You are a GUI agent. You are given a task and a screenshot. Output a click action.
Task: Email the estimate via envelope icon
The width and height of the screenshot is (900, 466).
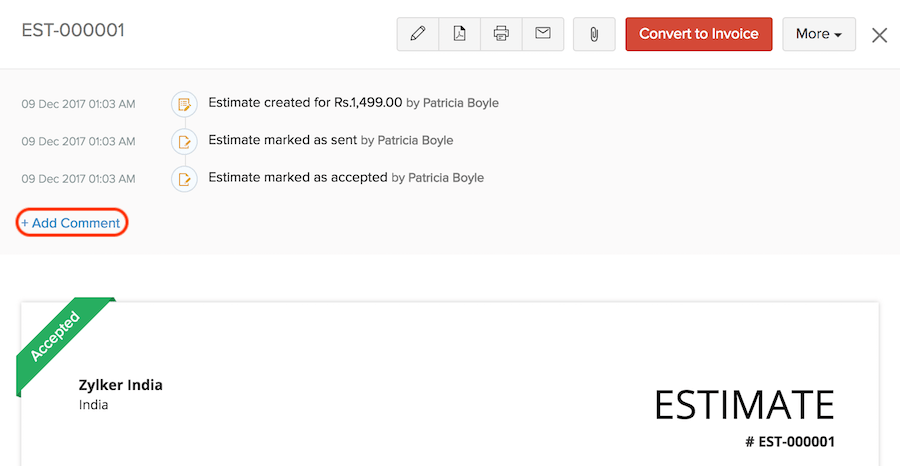[x=543, y=34]
